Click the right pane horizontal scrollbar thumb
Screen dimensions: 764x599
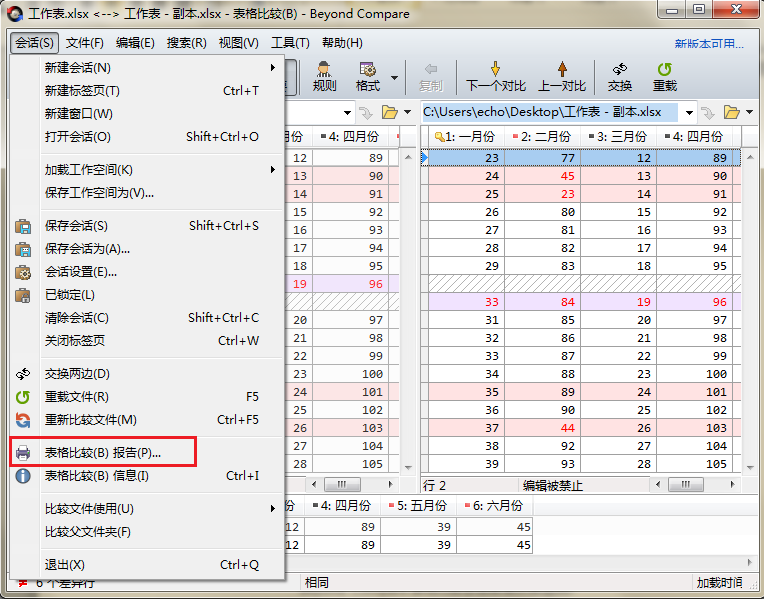[x=686, y=484]
